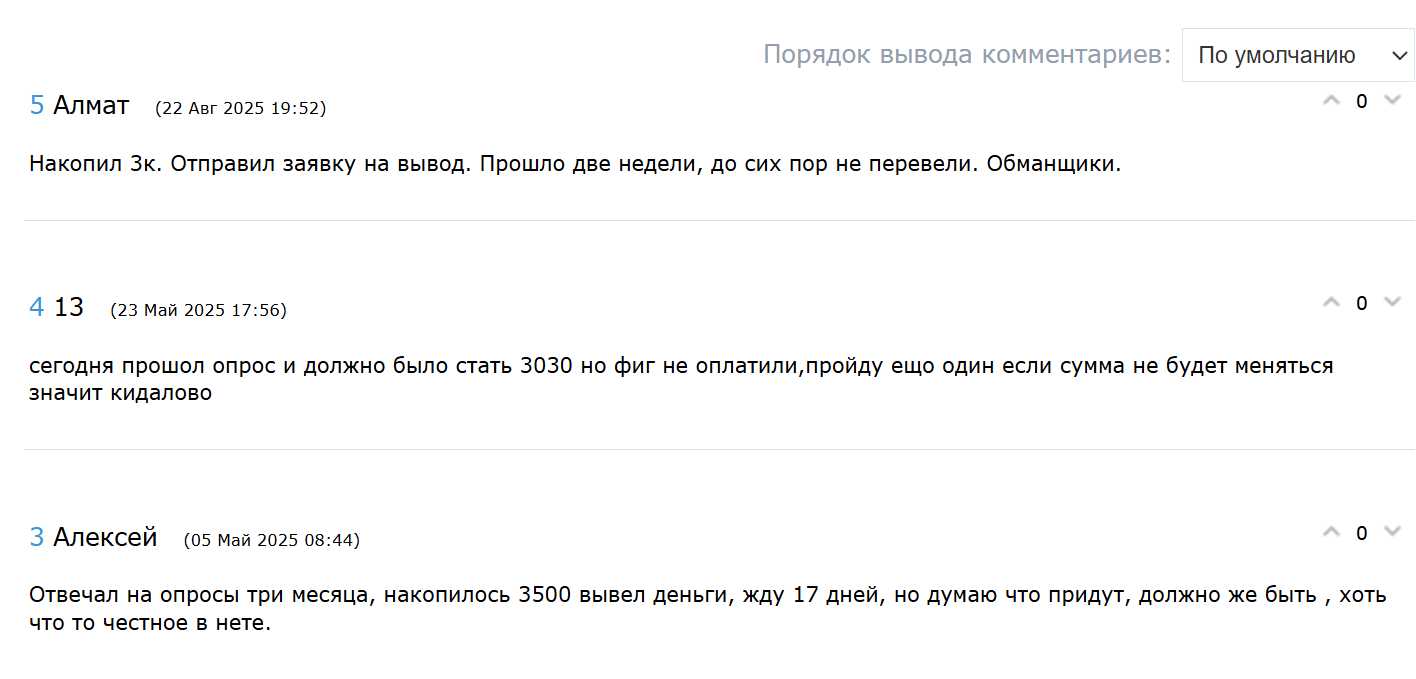Click the comment number 5 link
This screenshot has width=1416, height=679.
click(37, 105)
